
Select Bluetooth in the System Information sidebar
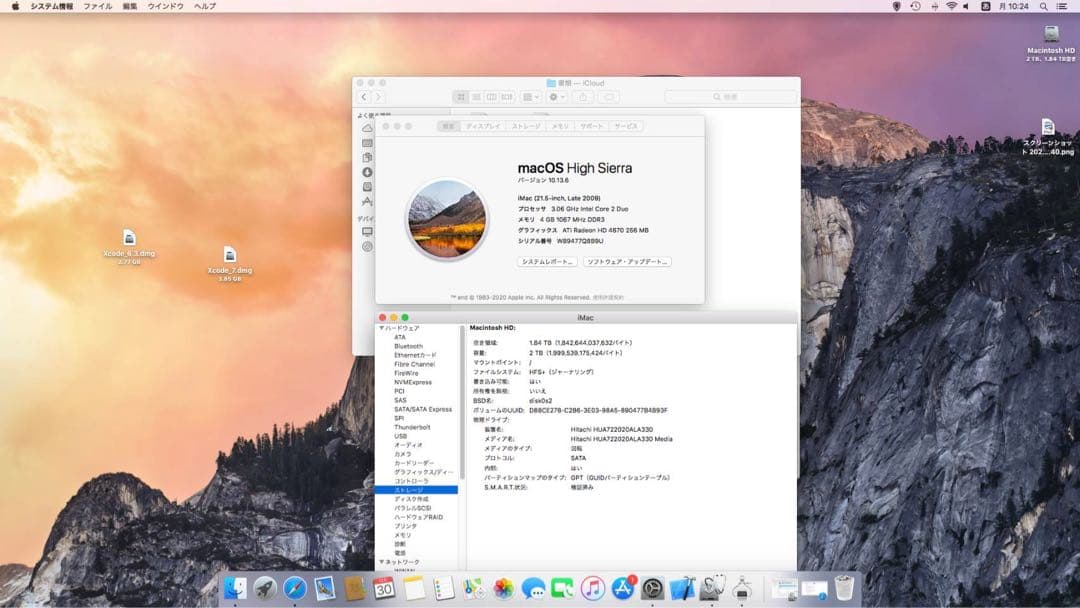click(410, 344)
